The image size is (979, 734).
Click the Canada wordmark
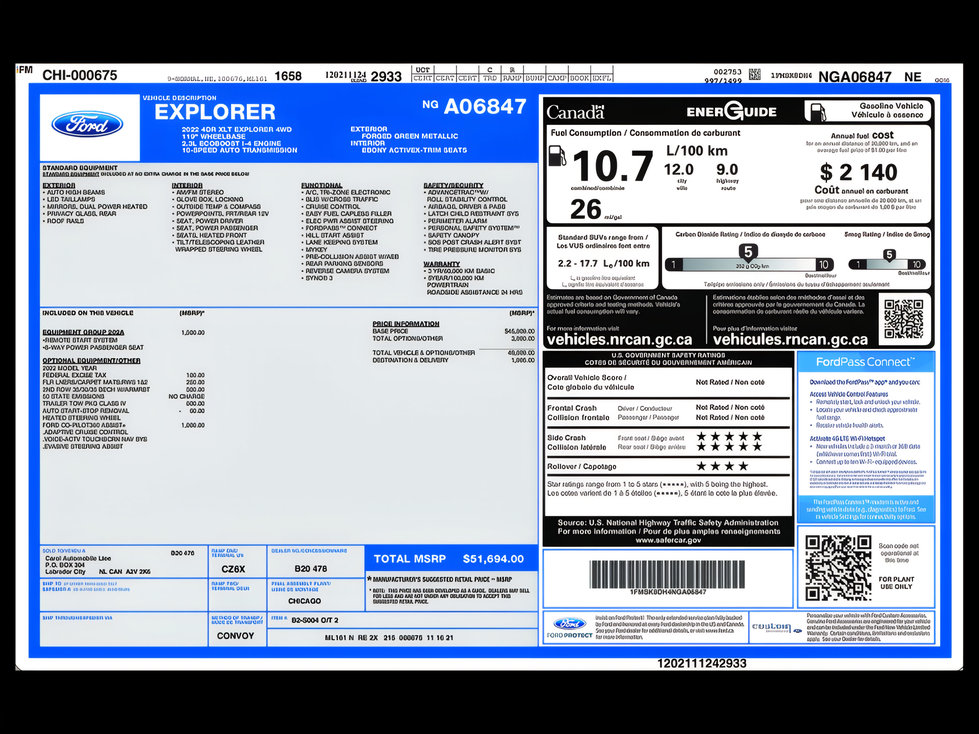click(x=575, y=112)
